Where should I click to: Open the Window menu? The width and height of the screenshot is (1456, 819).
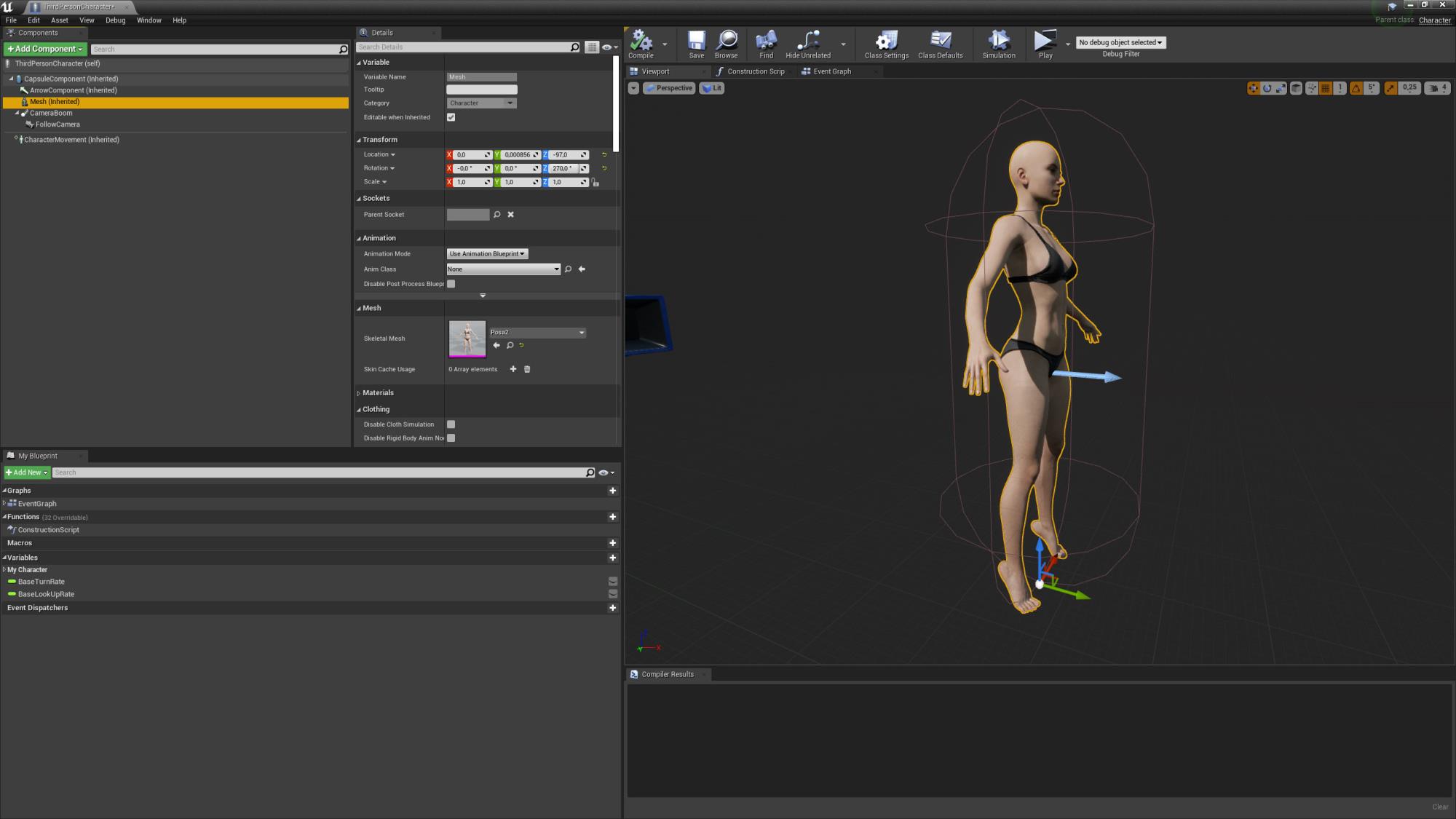(x=149, y=20)
